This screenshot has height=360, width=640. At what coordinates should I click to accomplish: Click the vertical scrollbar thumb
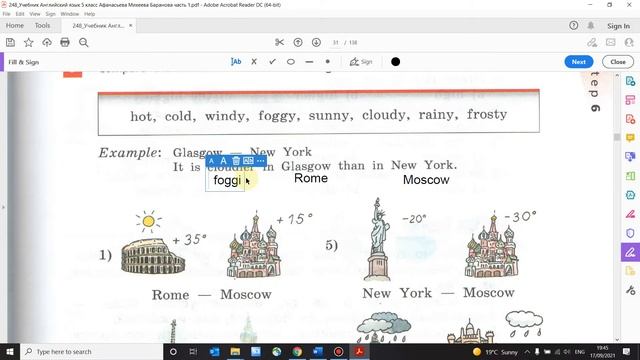617,137
